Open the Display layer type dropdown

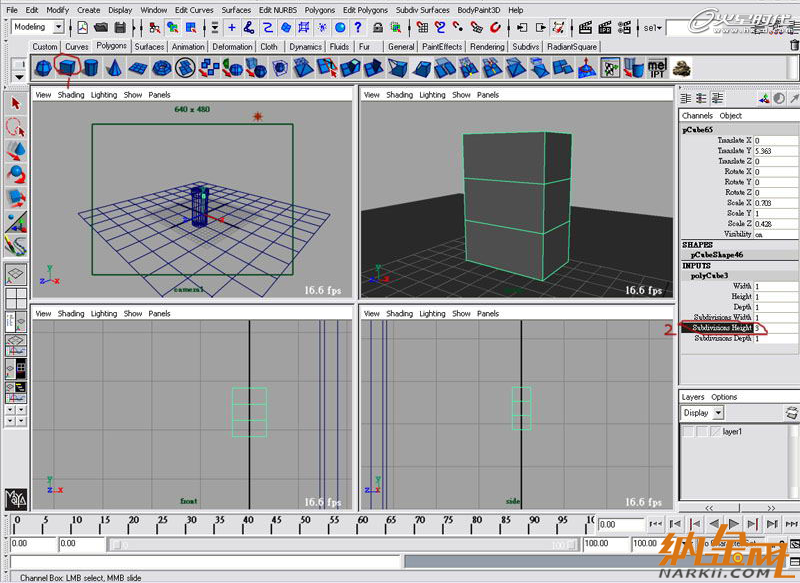pos(703,413)
